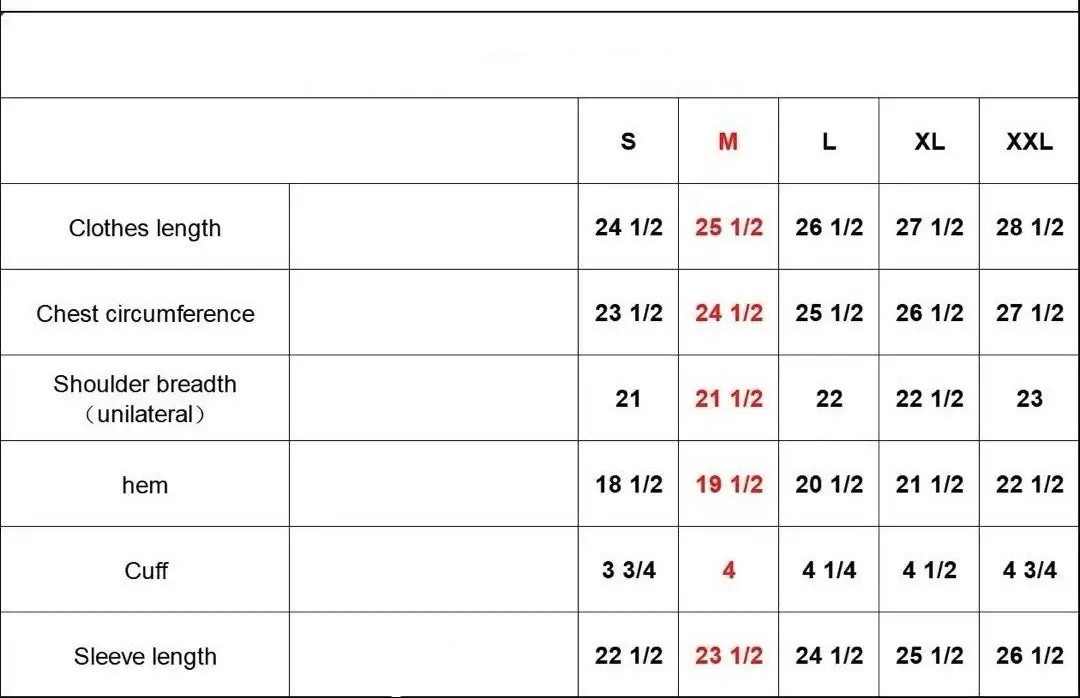Click the Shoulder breadth value 23 for XXL
This screenshot has height=698, width=1080.
point(1029,399)
